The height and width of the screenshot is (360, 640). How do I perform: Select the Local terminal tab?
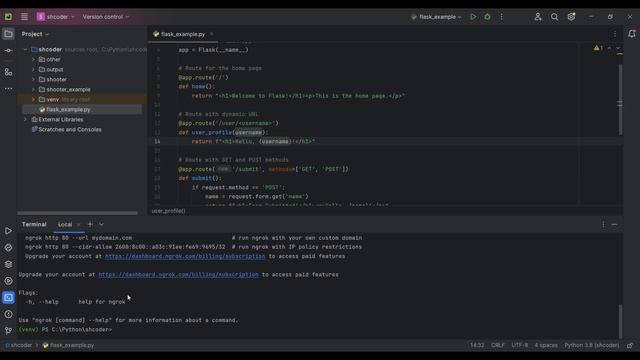pyautogui.click(x=65, y=224)
